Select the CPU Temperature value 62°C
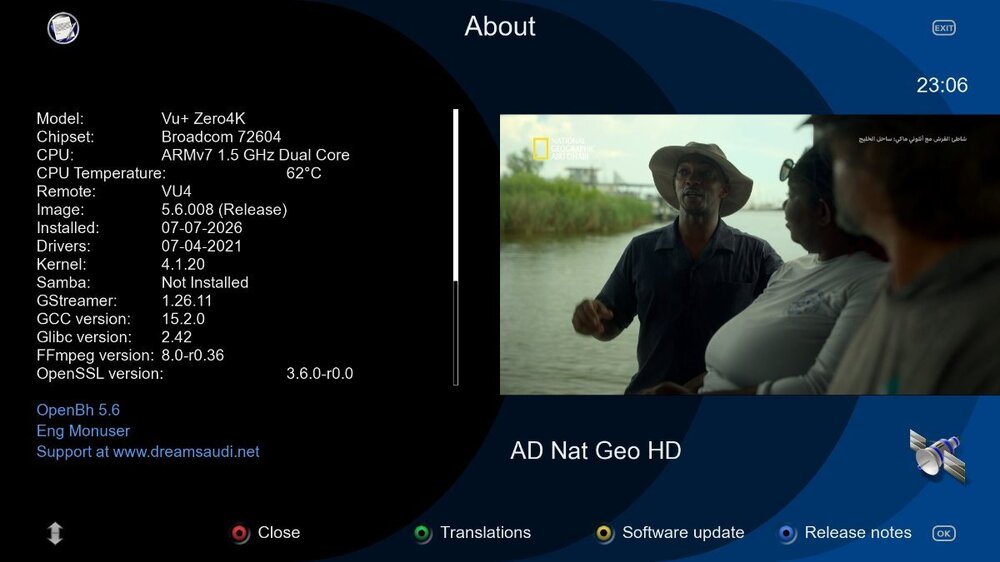Viewport: 1000px width, 562px height. coord(304,173)
